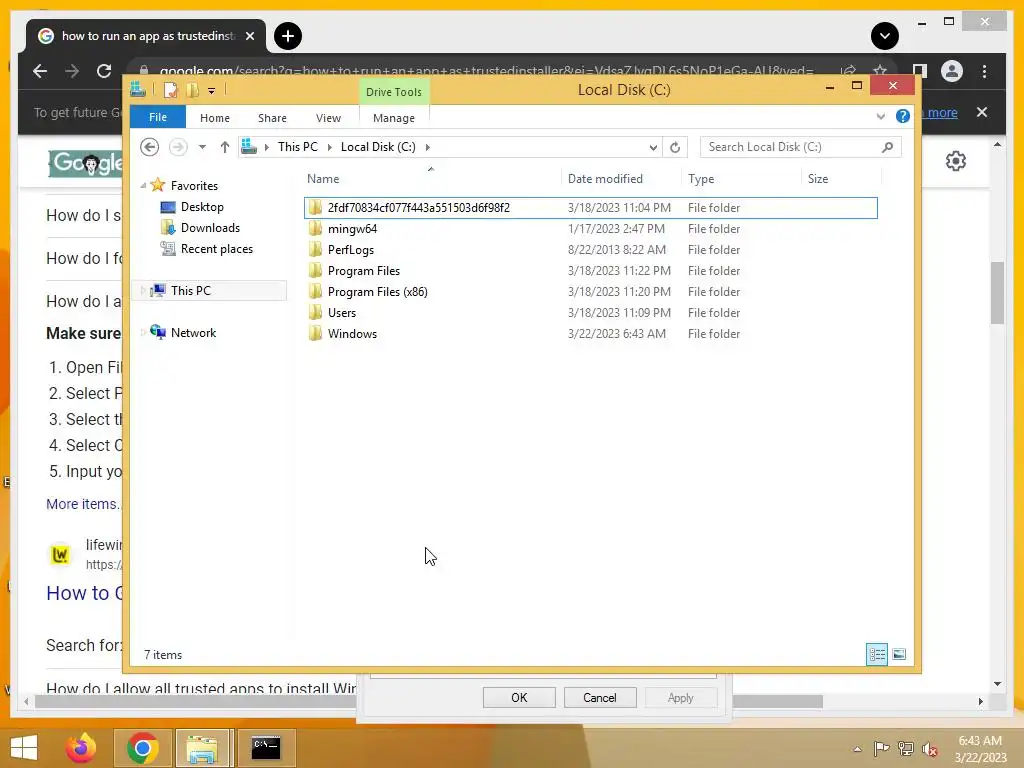Sort by the Type column header
1024x768 pixels.
pyautogui.click(x=741, y=178)
